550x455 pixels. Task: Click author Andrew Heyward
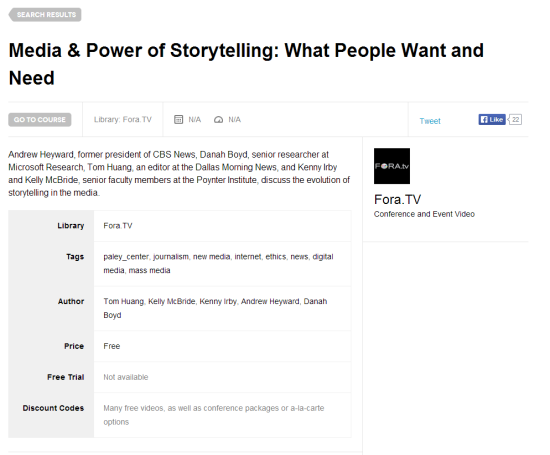pos(270,301)
